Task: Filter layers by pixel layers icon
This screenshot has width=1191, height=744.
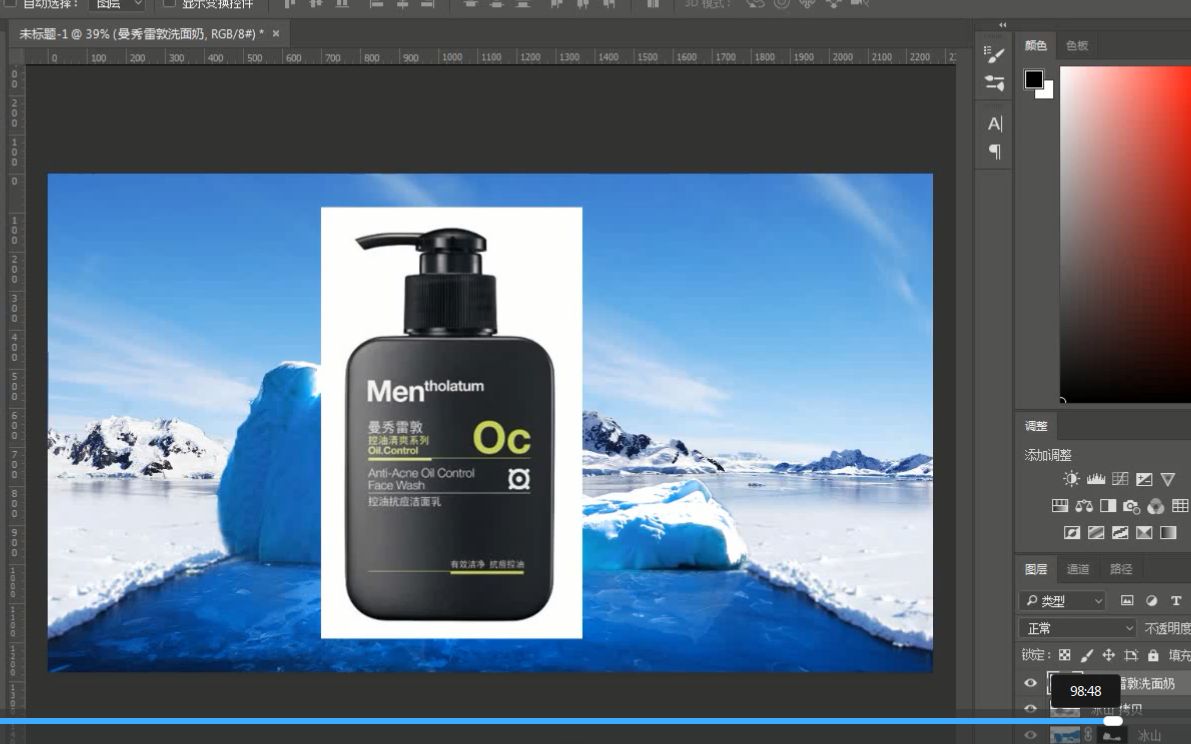Action: pos(1127,601)
